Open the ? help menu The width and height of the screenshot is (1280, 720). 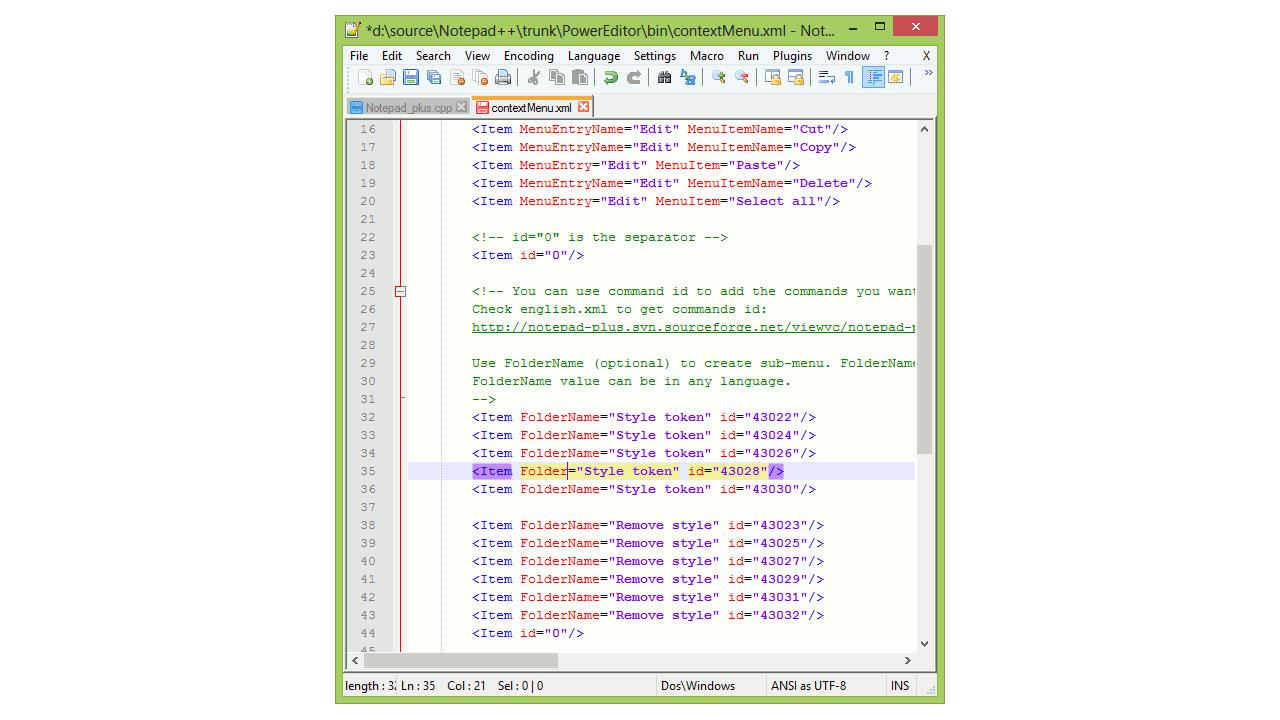click(x=886, y=56)
